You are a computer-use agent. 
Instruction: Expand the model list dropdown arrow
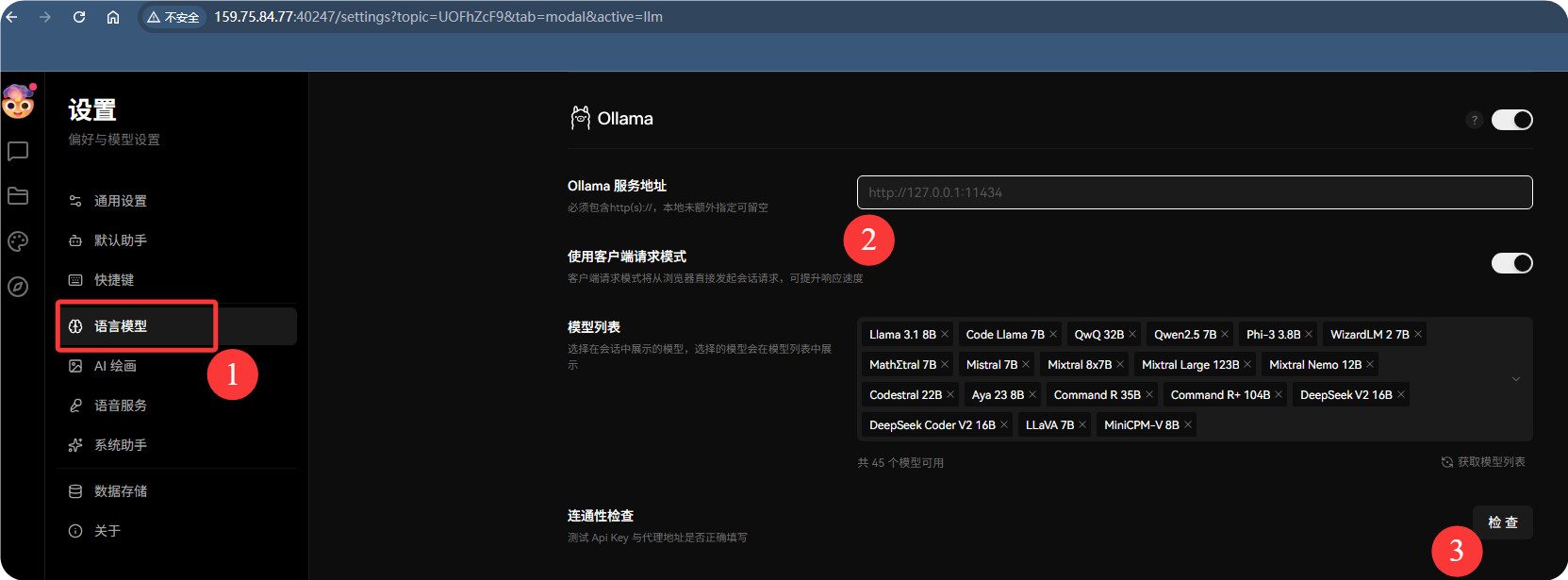click(1516, 379)
